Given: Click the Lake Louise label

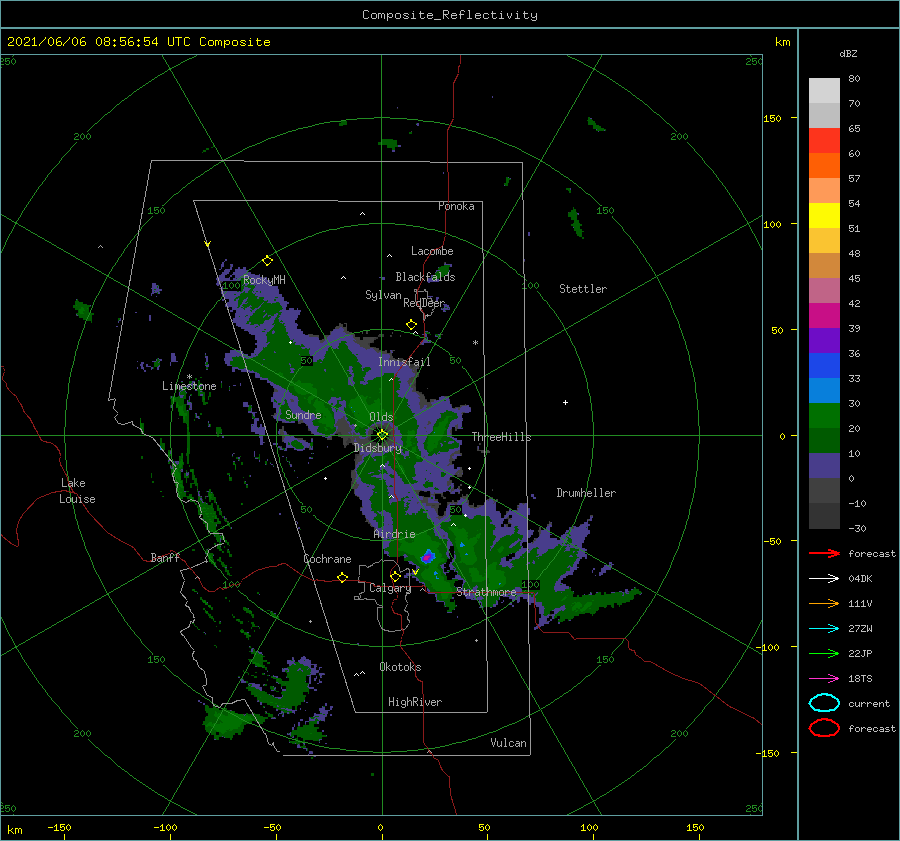Looking at the screenshot, I should [x=77, y=491].
